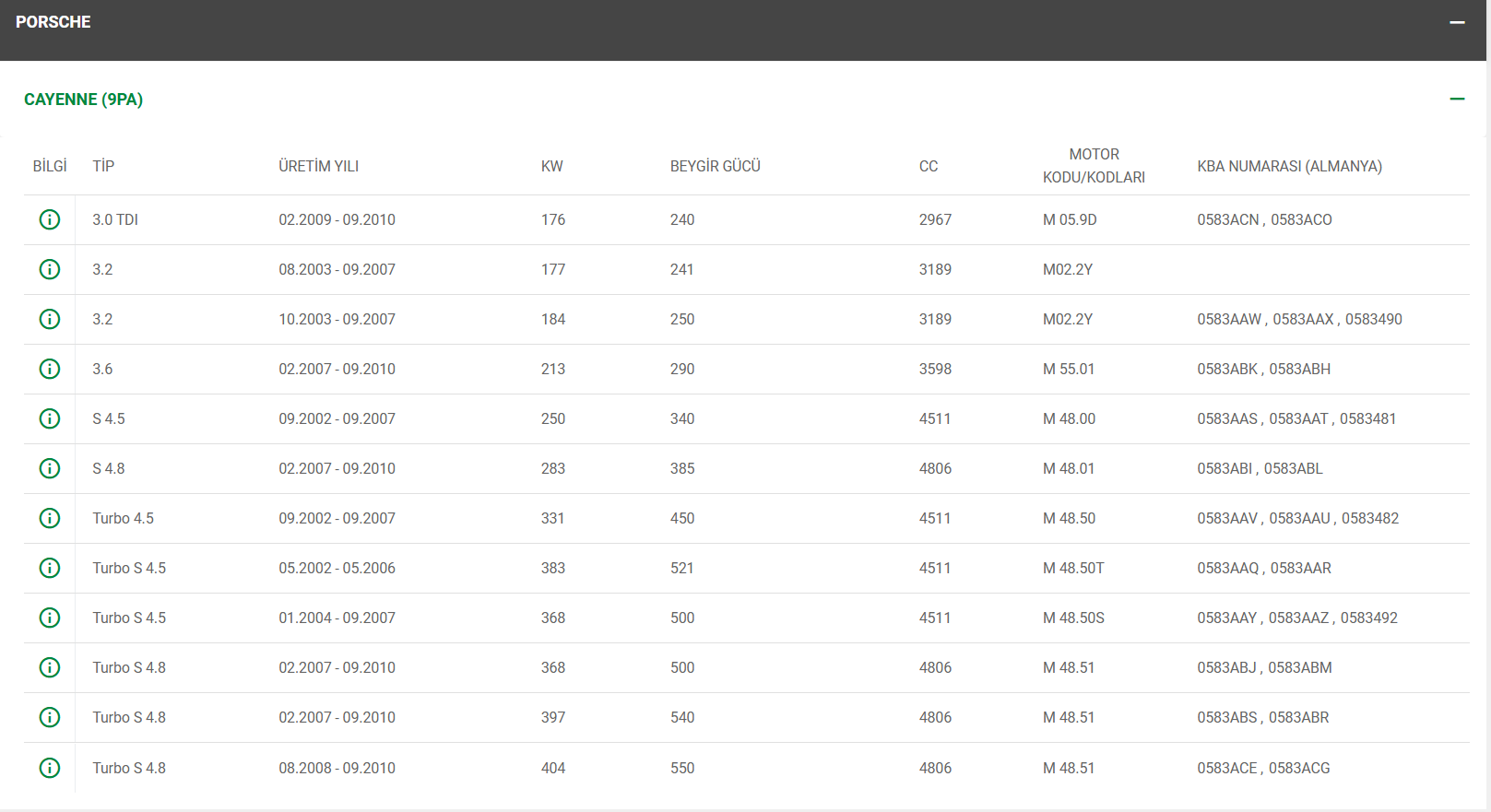Screen dimensions: 1491x812
Task: Click the PORSCHE header title
Action: click(x=53, y=22)
